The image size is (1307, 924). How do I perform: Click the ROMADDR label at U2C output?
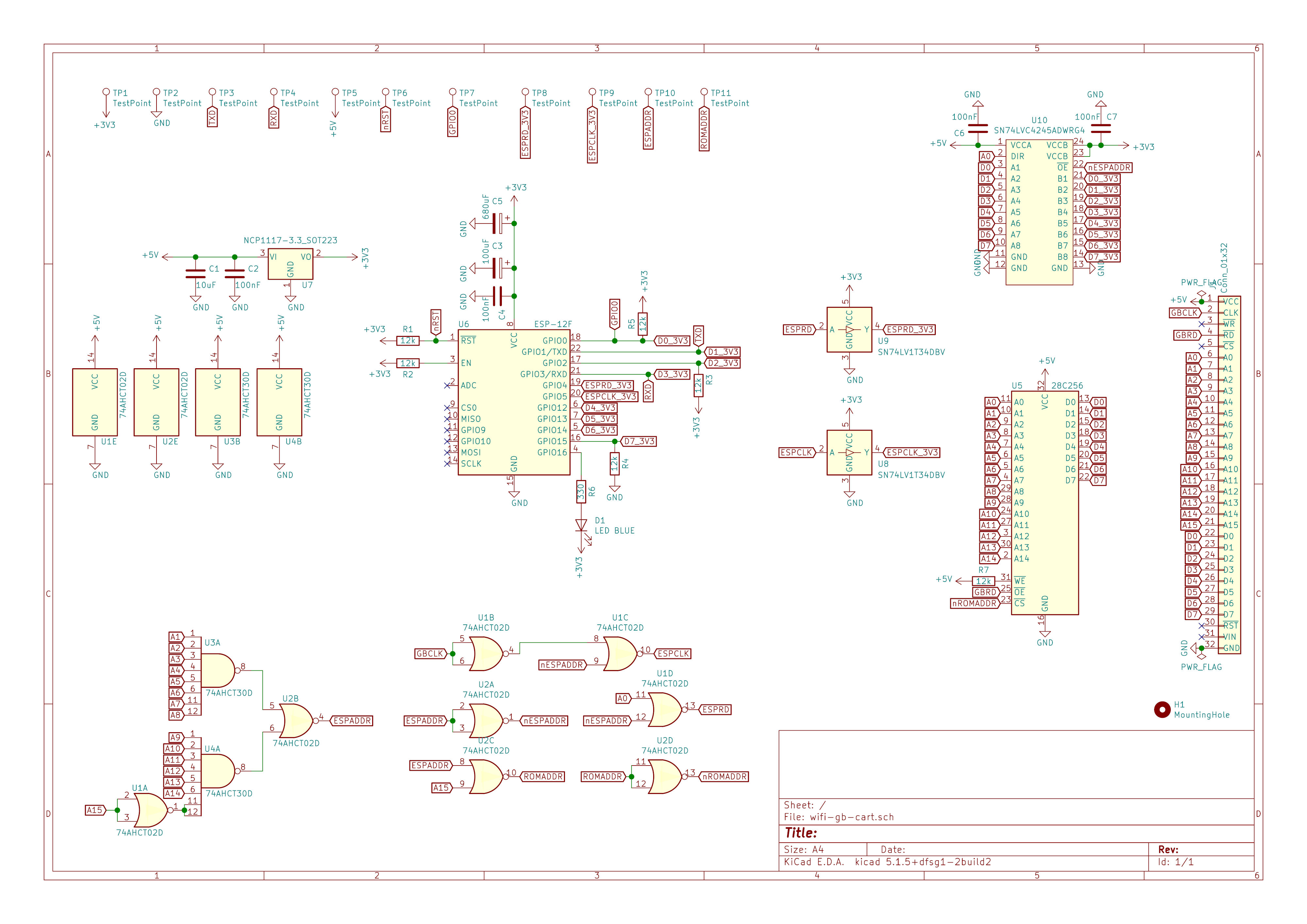pos(543,777)
